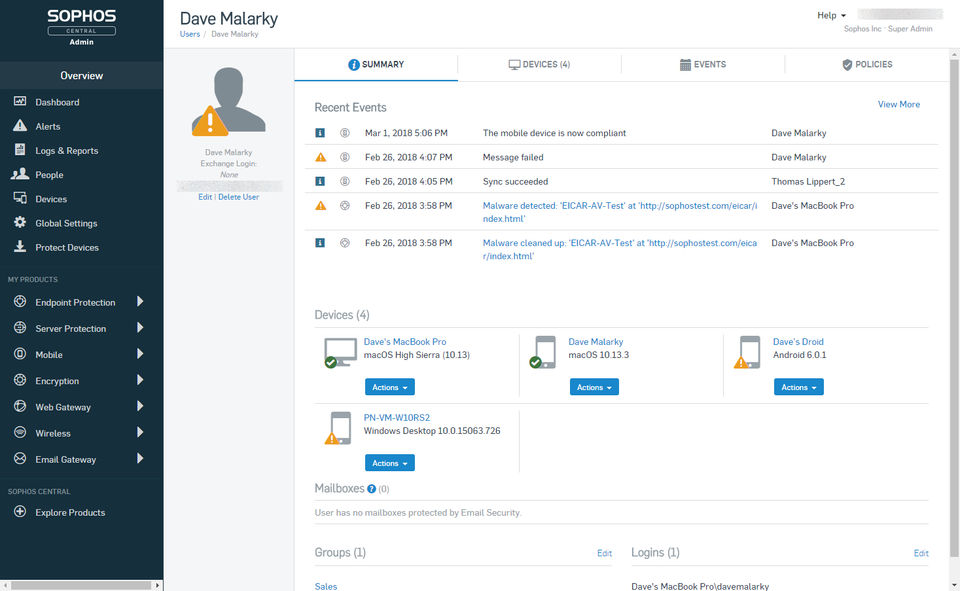Open the Sales group link
This screenshot has height=591, width=960.
pos(326,586)
